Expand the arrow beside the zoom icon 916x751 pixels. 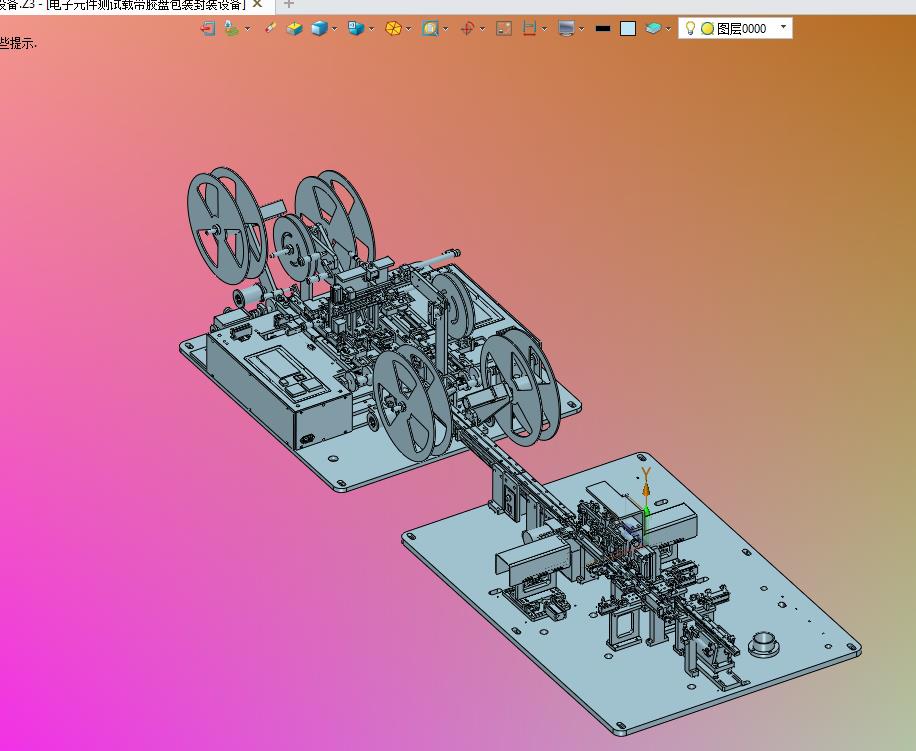[445, 28]
